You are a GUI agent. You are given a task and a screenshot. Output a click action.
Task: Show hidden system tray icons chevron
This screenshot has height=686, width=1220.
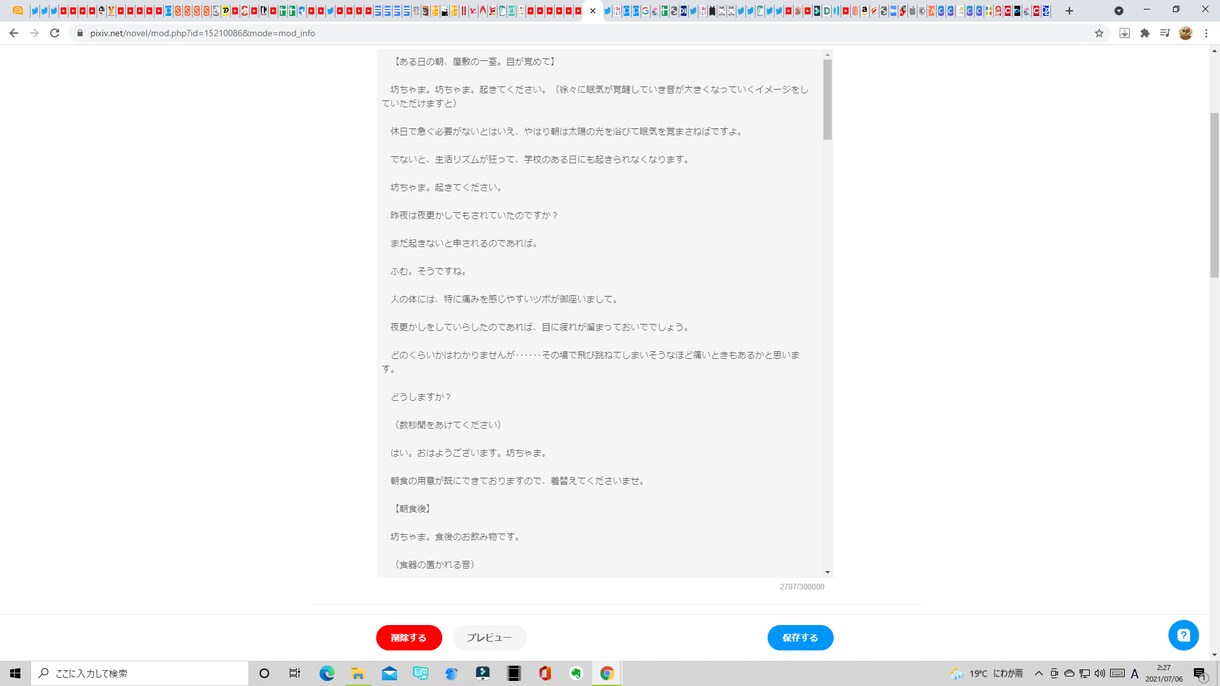pyautogui.click(x=1038, y=673)
